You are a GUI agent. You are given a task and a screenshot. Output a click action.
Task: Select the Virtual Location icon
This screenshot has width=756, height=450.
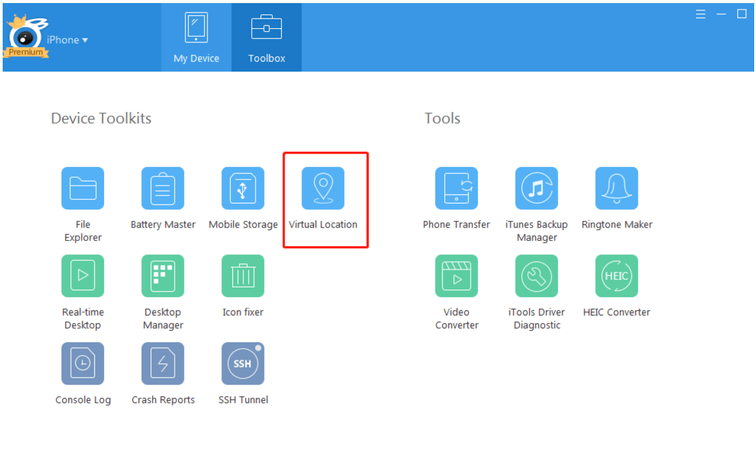[323, 188]
